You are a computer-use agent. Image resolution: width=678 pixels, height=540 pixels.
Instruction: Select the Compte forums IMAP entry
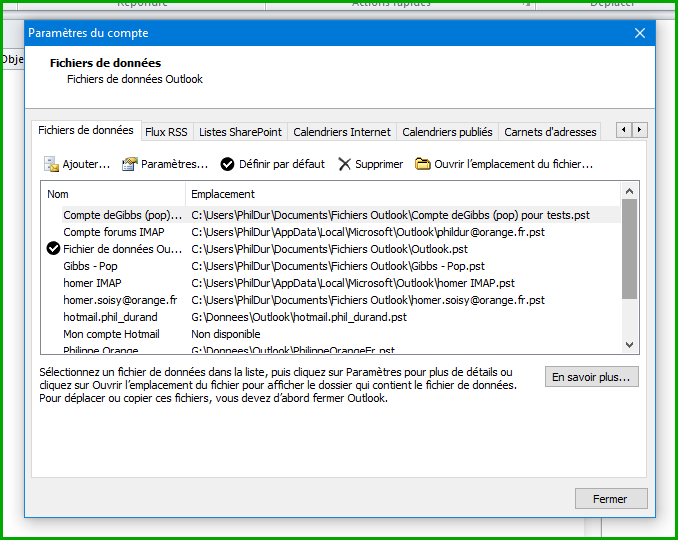tap(114, 232)
